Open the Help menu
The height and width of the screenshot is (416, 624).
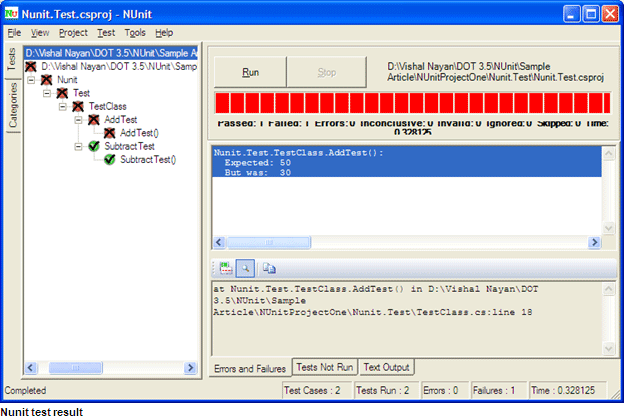pos(164,33)
